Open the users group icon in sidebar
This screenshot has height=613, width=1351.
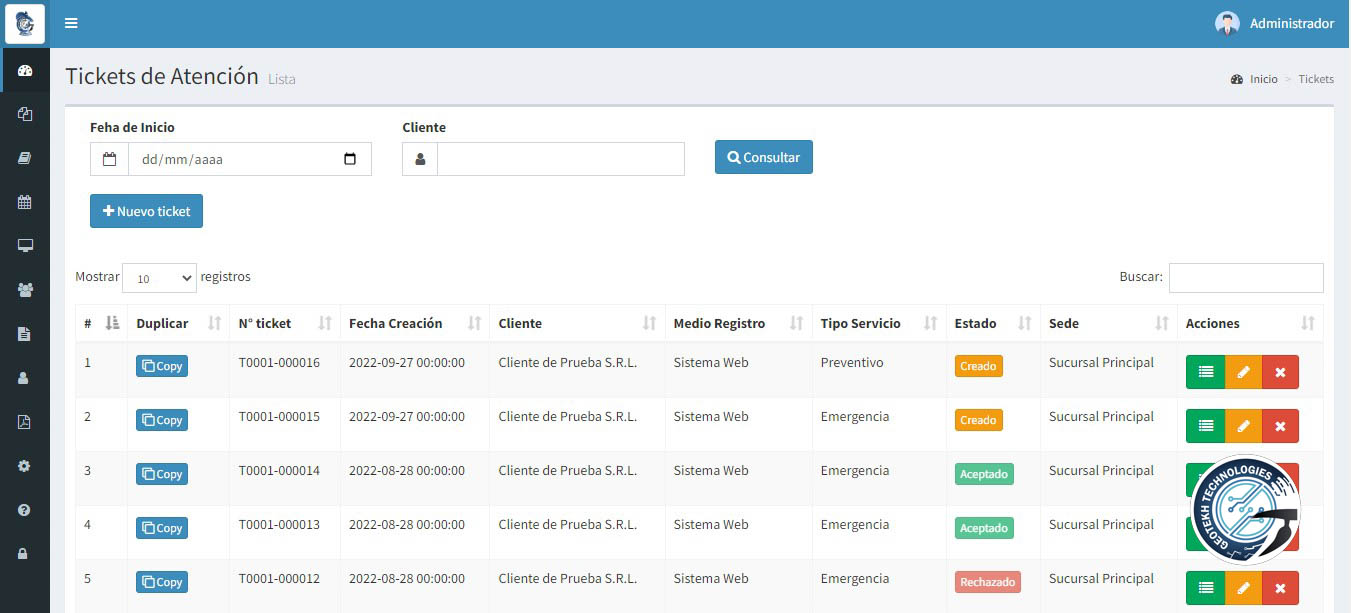pyautogui.click(x=25, y=290)
